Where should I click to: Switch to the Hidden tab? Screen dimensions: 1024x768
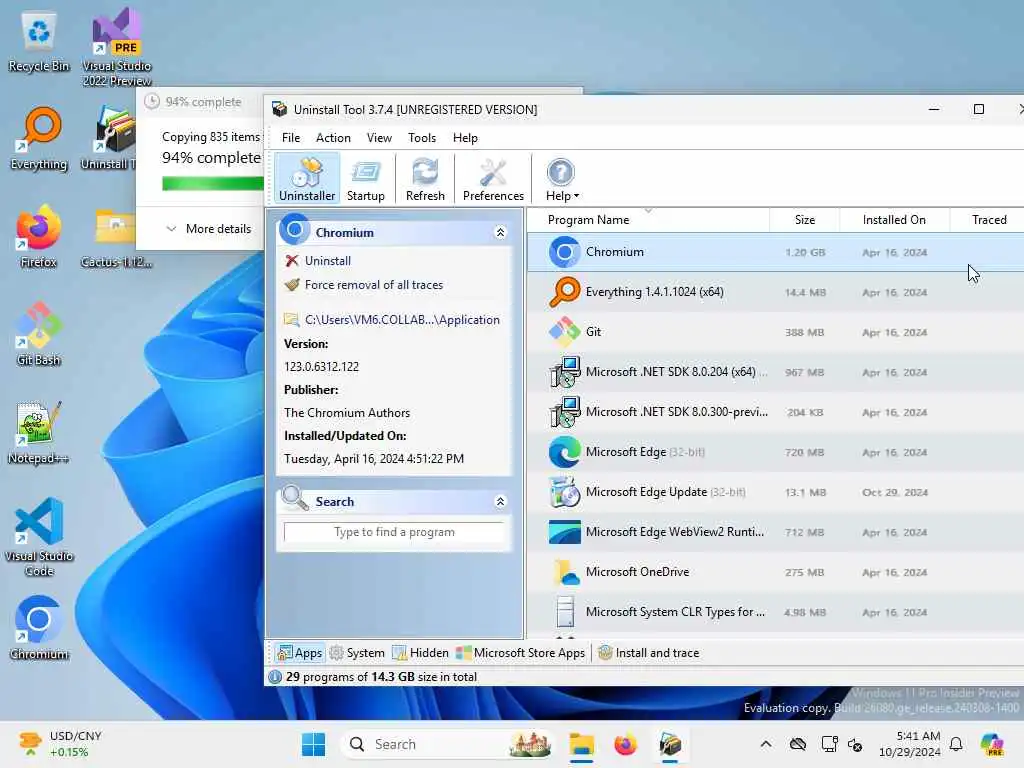(420, 653)
